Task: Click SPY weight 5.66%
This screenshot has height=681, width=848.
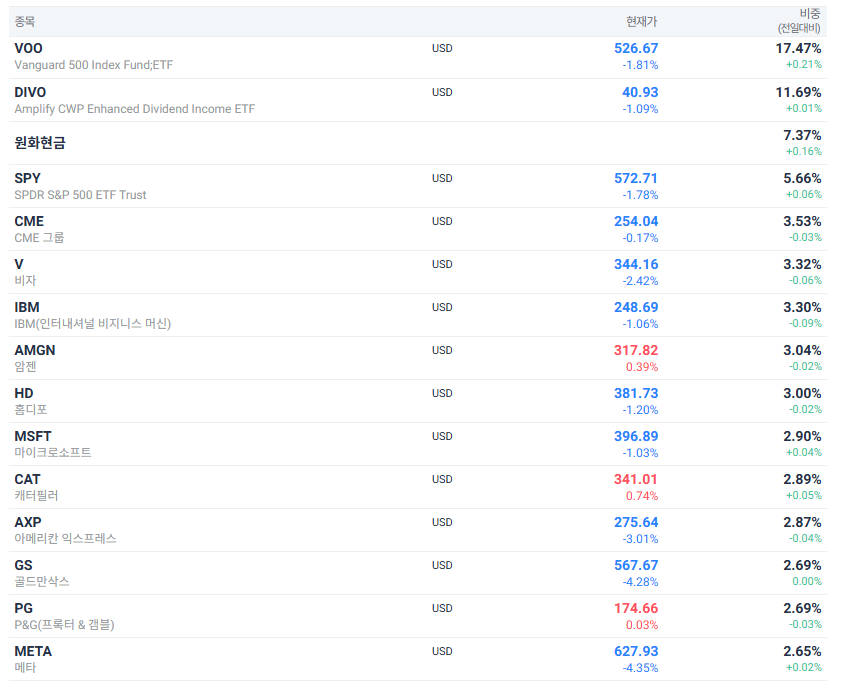Action: 802,178
